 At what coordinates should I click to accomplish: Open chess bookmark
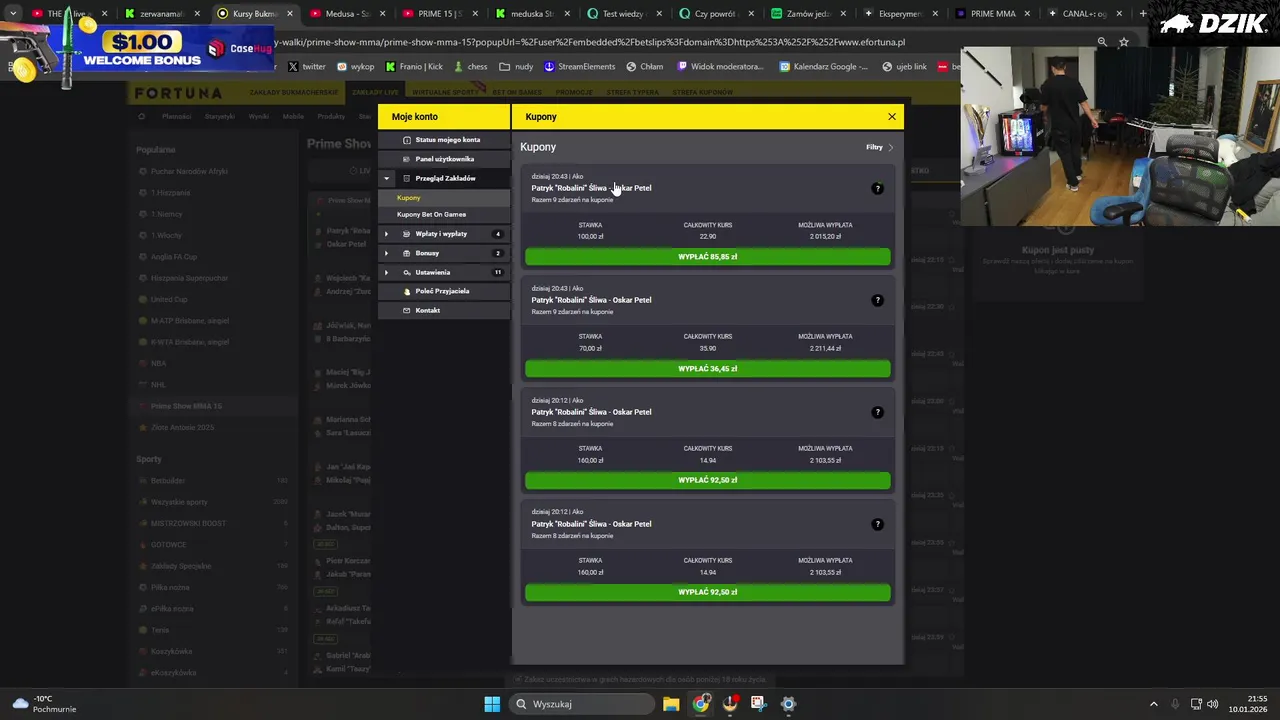point(471,67)
